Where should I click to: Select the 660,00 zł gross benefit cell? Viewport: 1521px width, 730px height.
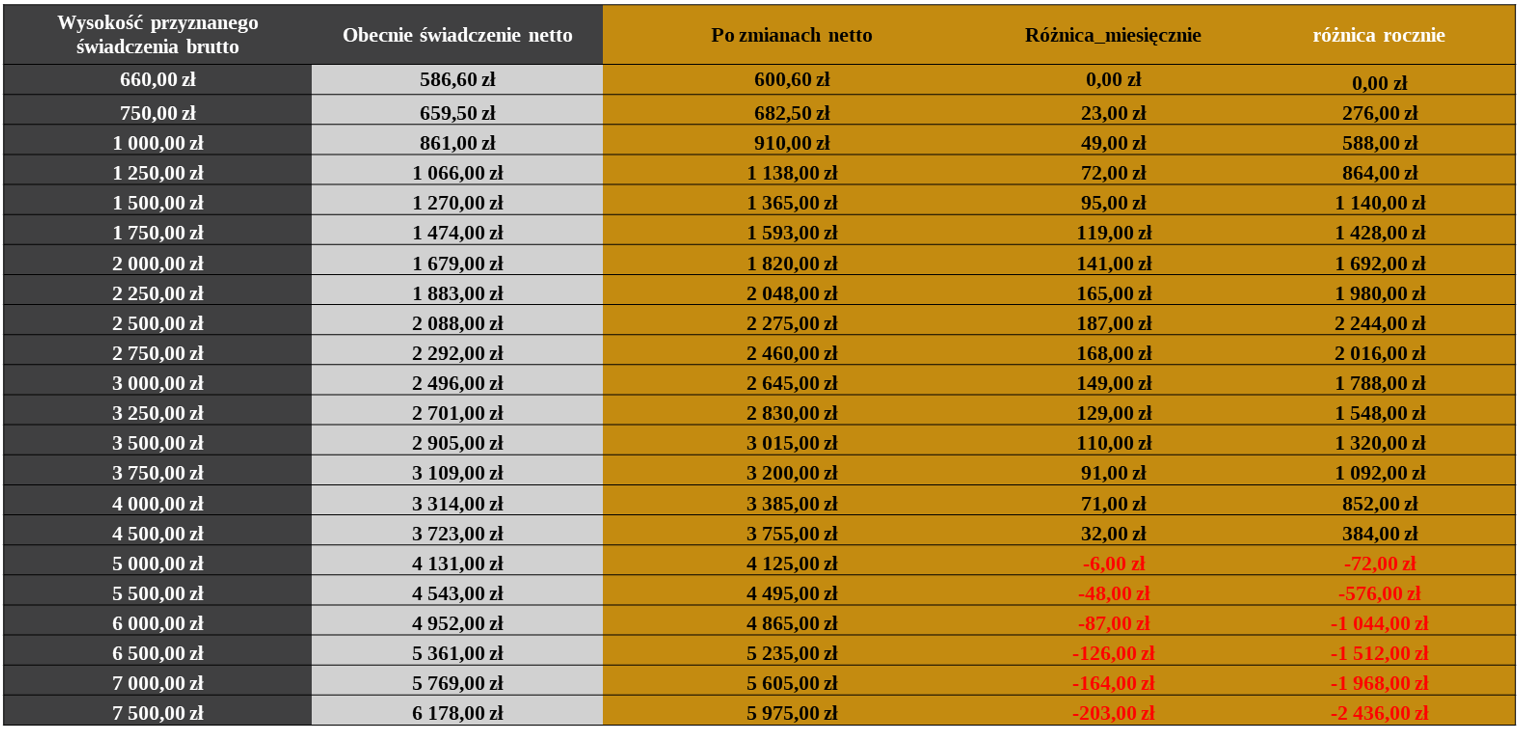point(158,80)
